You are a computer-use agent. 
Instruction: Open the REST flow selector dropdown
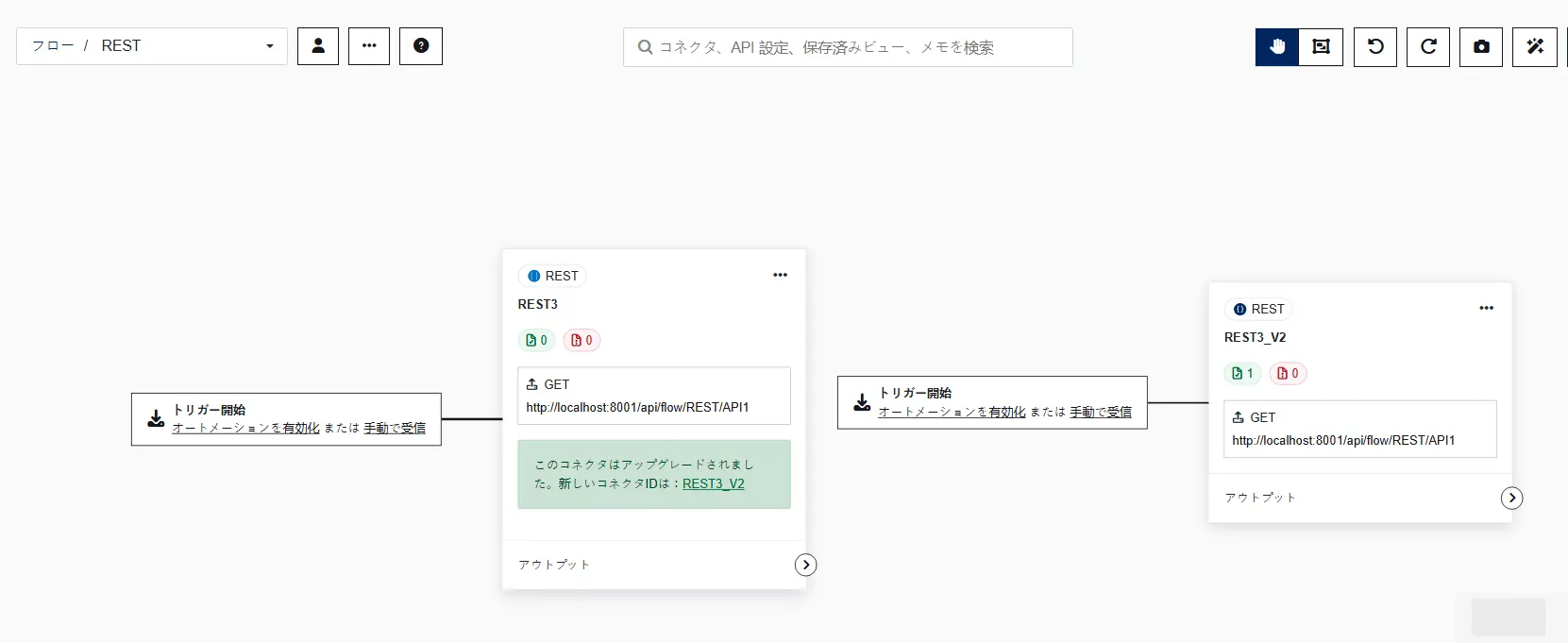[152, 46]
